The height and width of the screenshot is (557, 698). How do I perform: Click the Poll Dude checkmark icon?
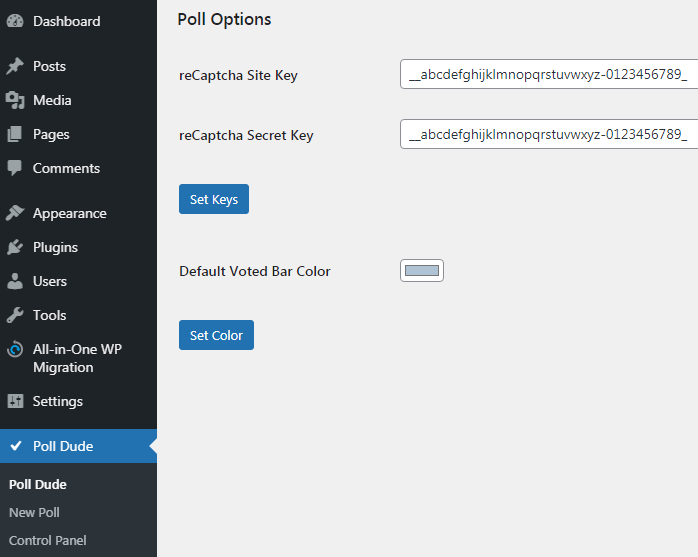point(16,446)
